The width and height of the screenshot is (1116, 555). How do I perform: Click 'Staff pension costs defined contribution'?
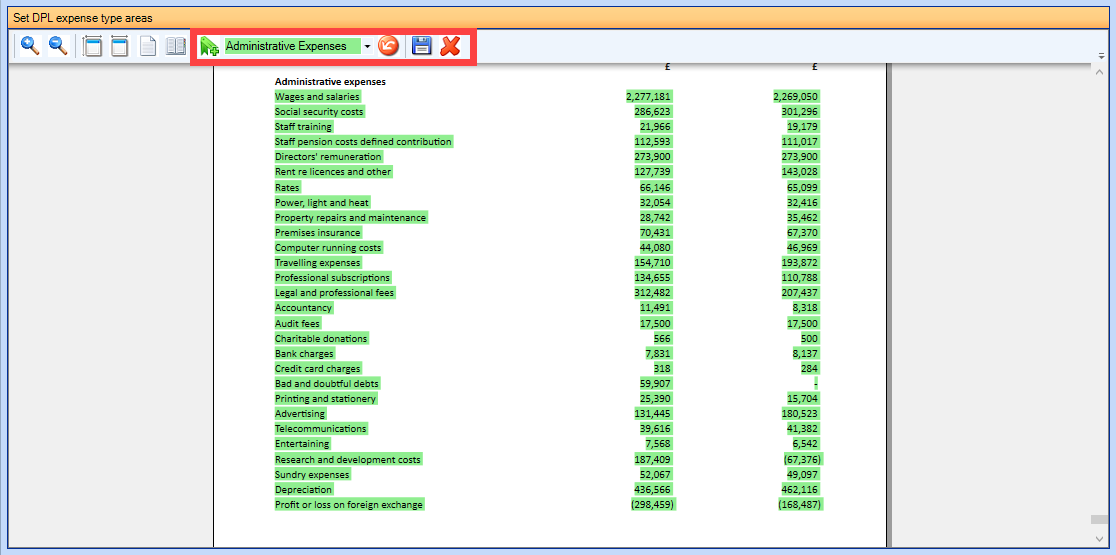coord(364,142)
